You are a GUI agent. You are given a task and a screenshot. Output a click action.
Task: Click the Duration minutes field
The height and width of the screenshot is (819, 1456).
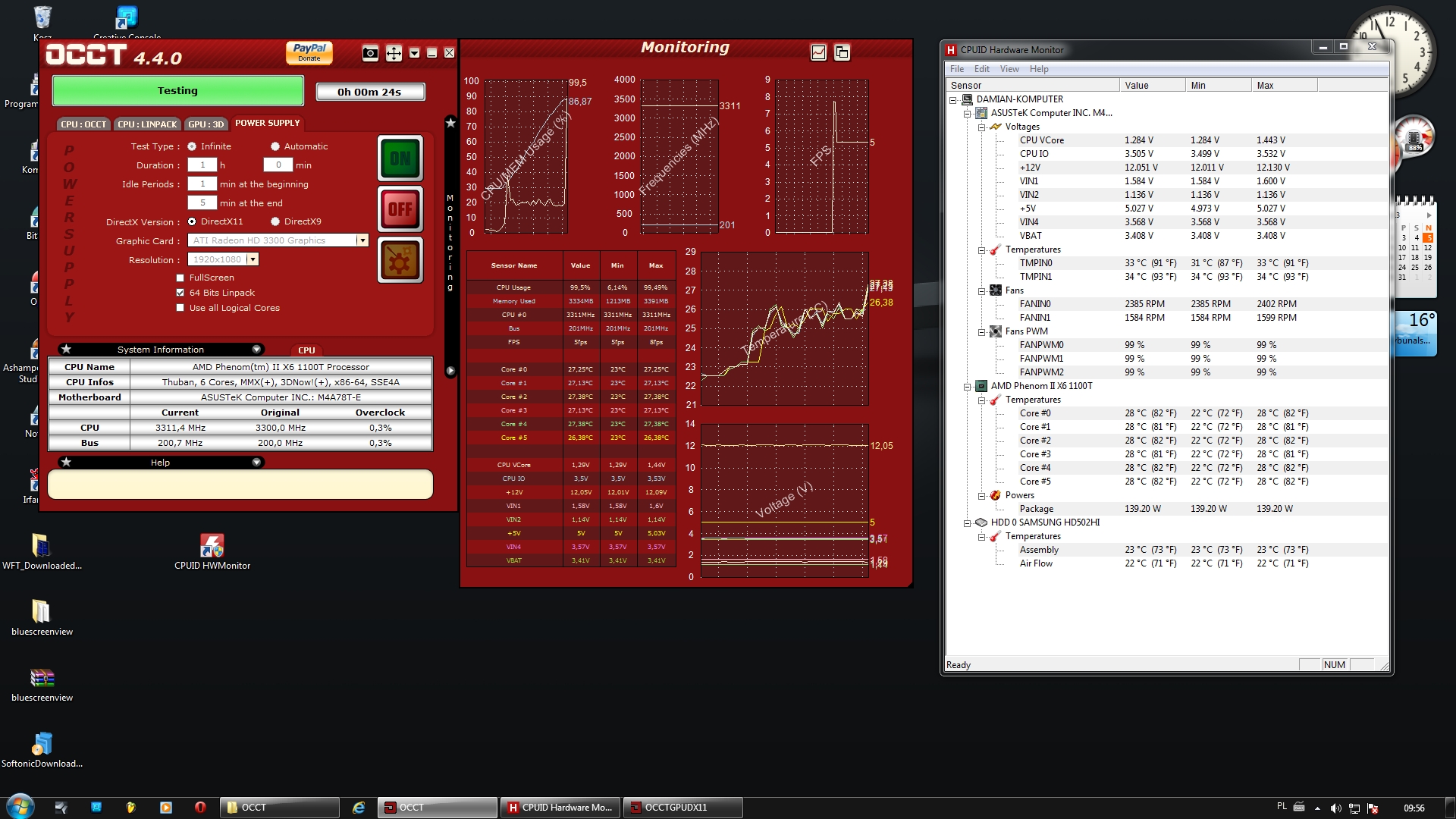pyautogui.click(x=278, y=165)
